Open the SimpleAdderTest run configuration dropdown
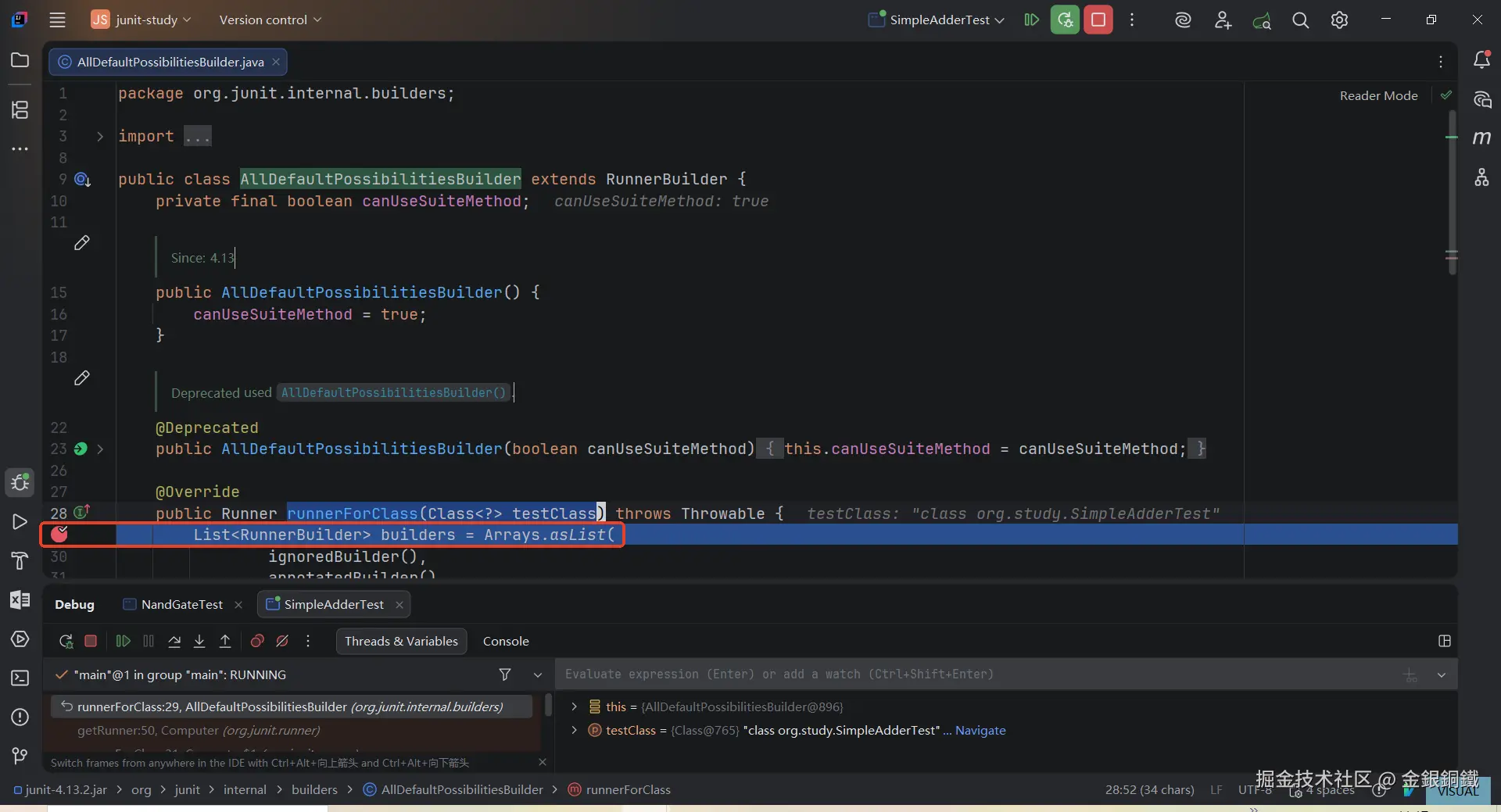Image resolution: width=1501 pixels, height=812 pixels. (x=938, y=20)
